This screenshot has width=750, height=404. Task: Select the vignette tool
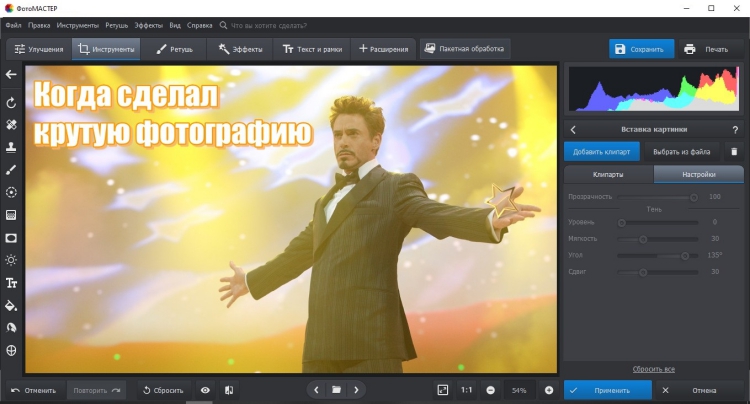point(11,238)
